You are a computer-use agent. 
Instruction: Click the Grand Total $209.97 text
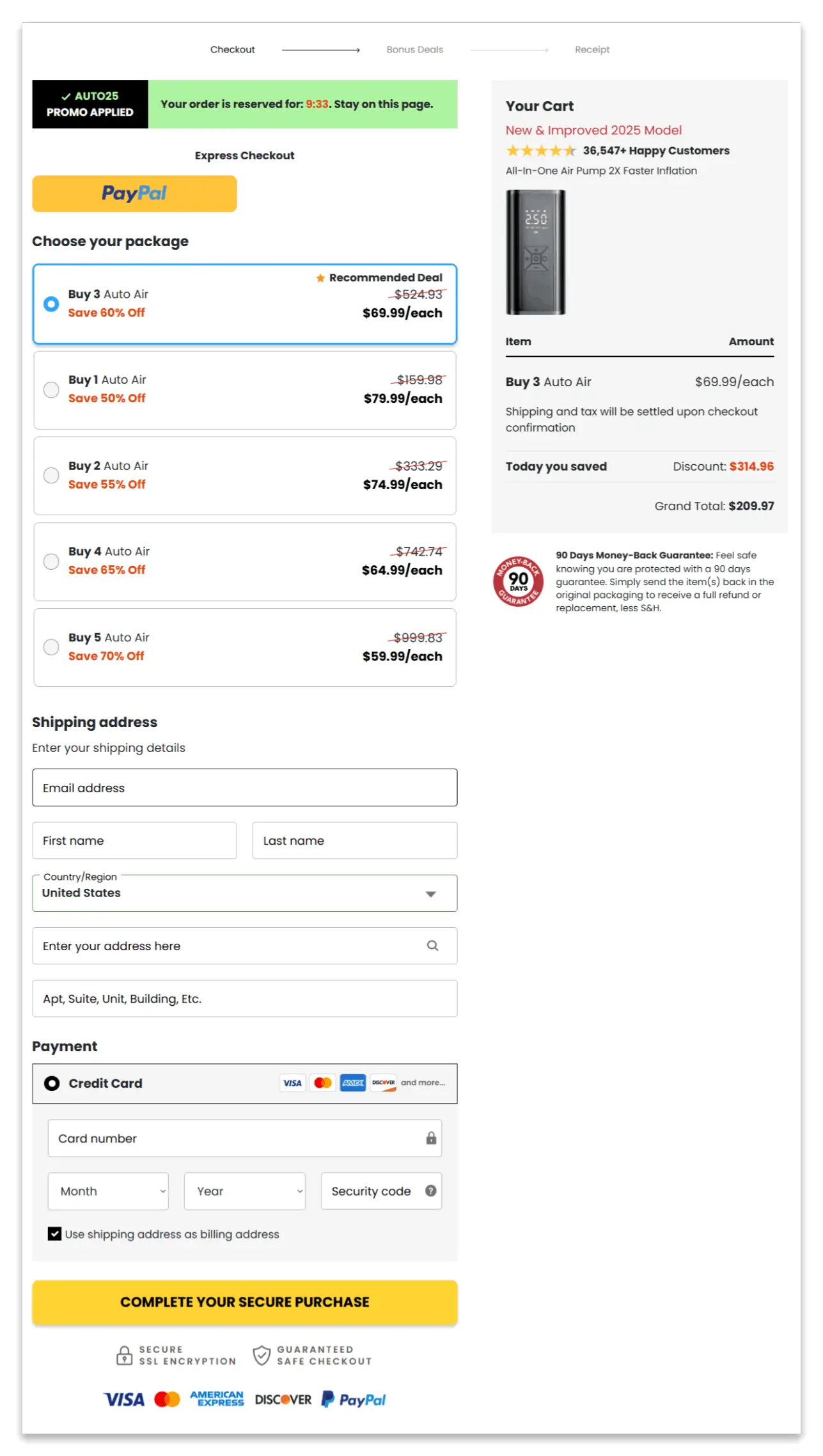[714, 506]
